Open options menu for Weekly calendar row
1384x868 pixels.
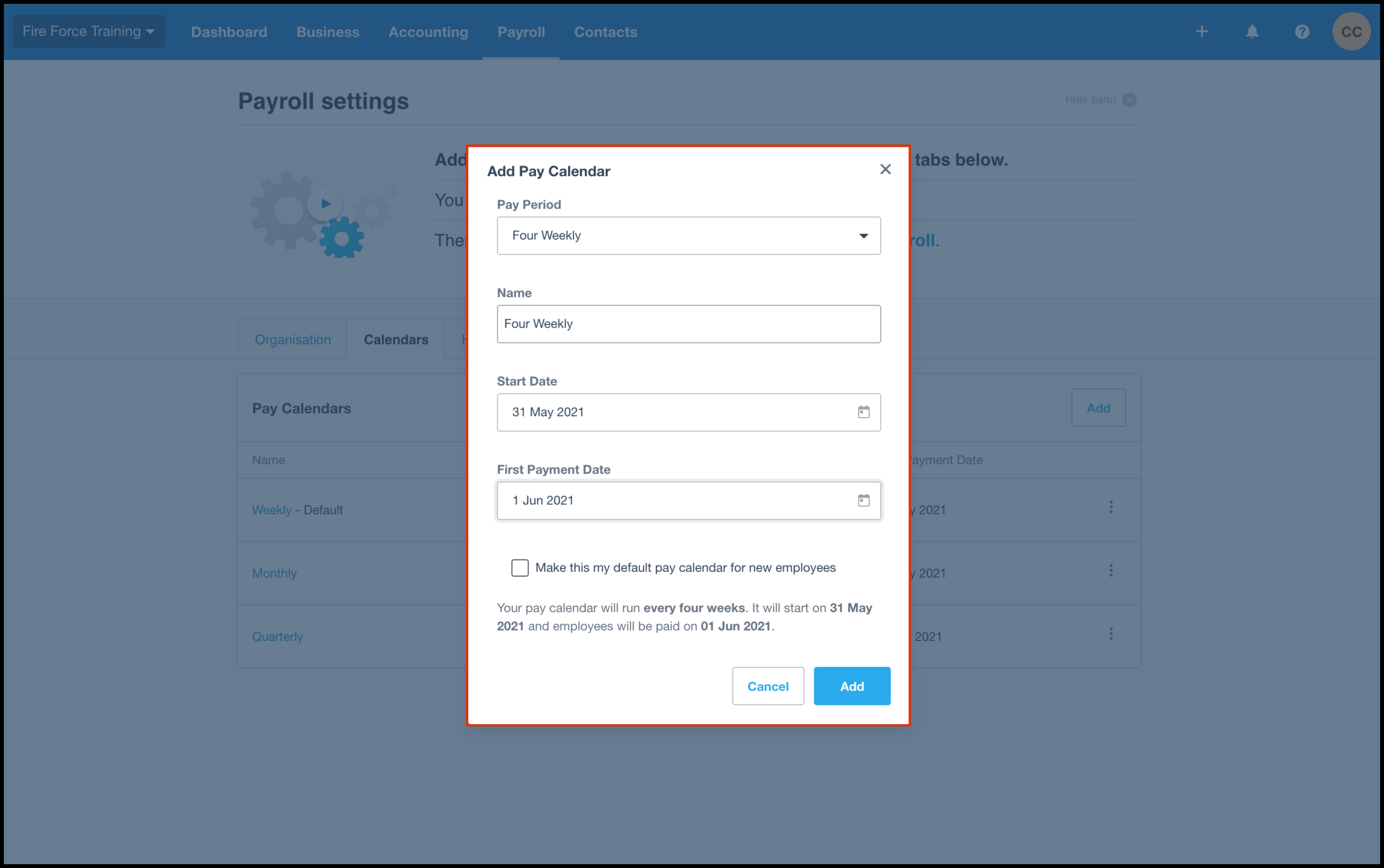(x=1111, y=507)
